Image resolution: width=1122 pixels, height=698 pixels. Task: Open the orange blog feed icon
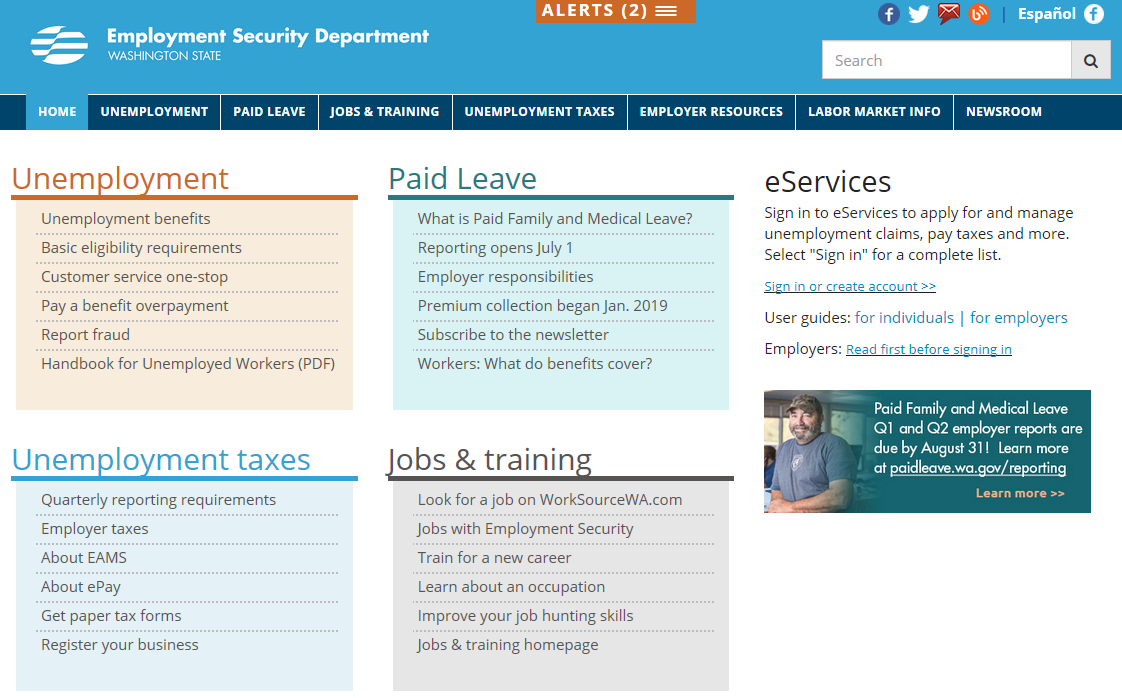coord(979,14)
